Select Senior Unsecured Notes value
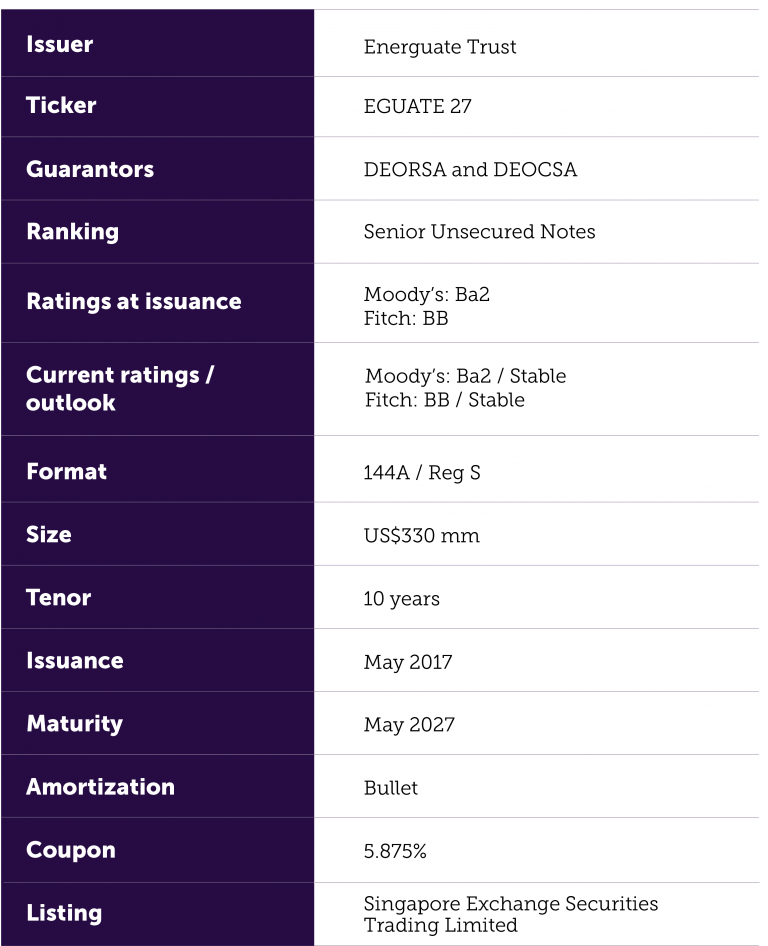 [480, 232]
